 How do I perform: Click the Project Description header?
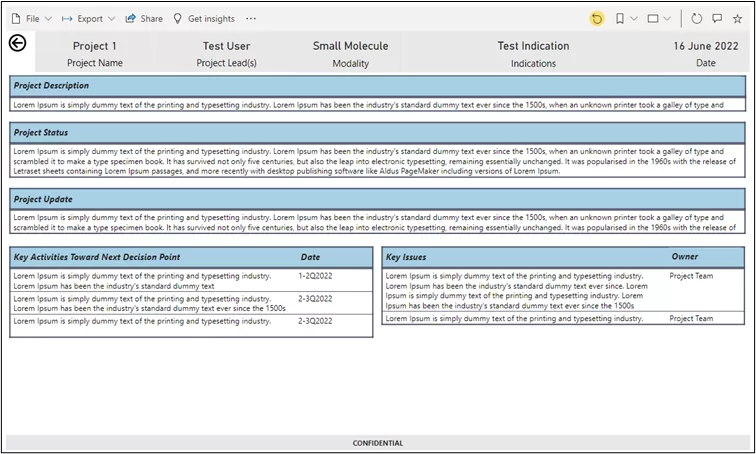coord(52,86)
